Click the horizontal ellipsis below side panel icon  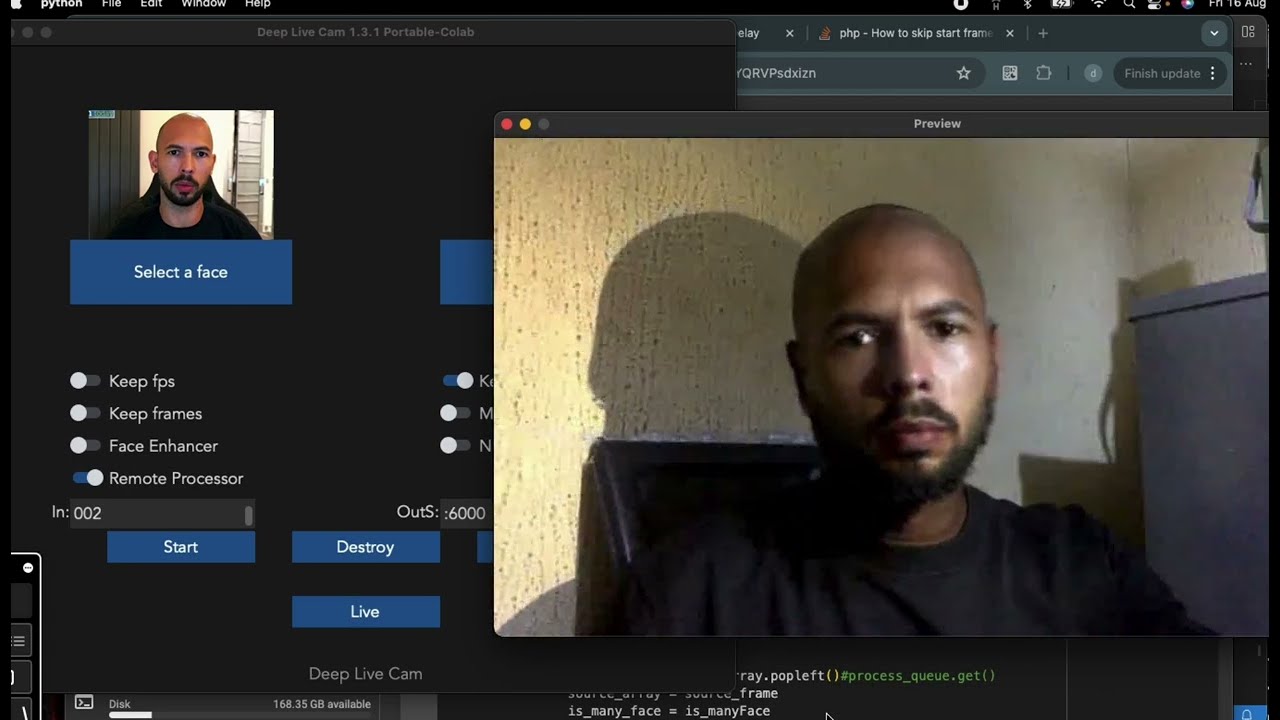pyautogui.click(x=1246, y=64)
